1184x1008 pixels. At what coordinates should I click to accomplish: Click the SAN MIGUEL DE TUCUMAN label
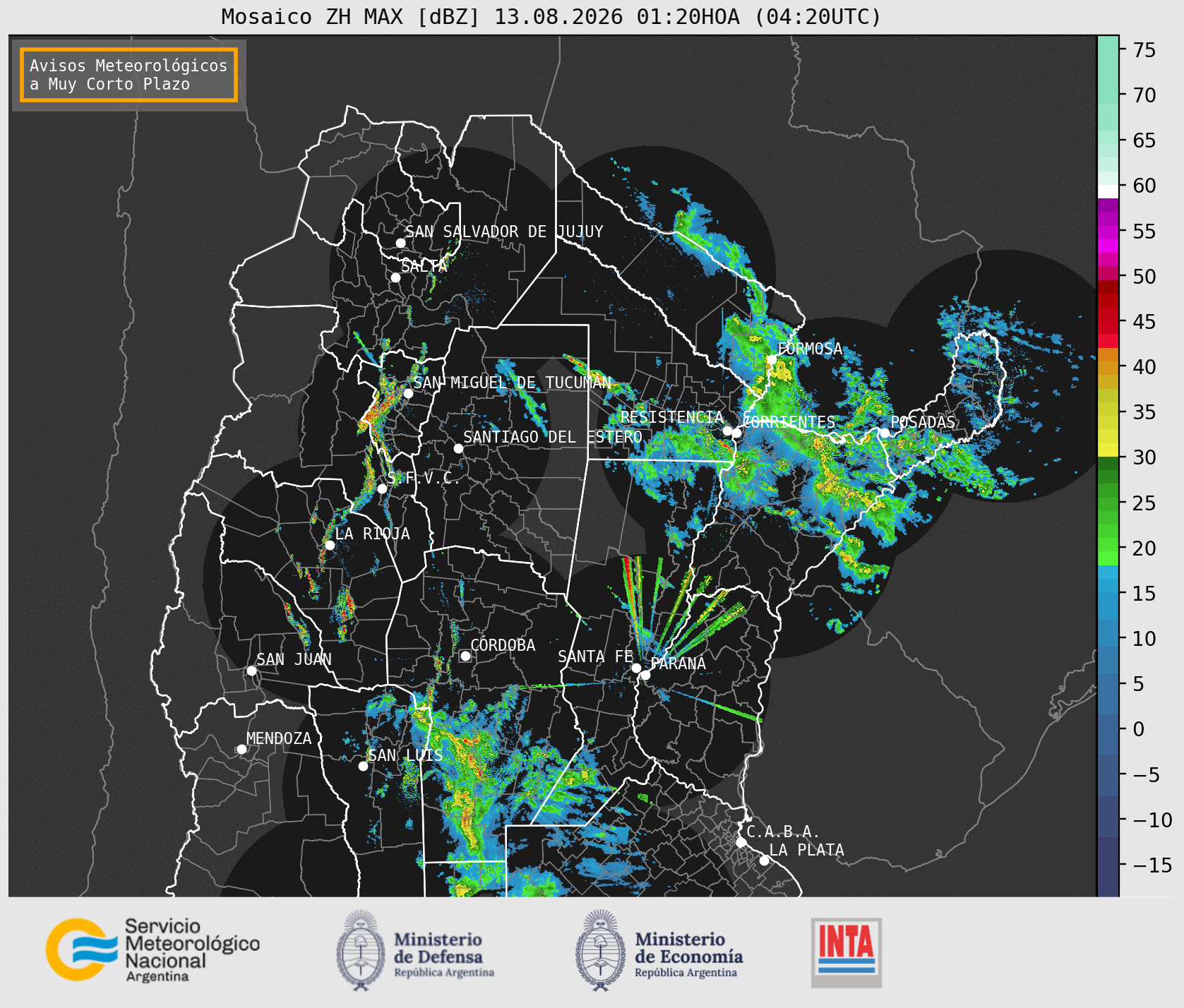point(512,383)
